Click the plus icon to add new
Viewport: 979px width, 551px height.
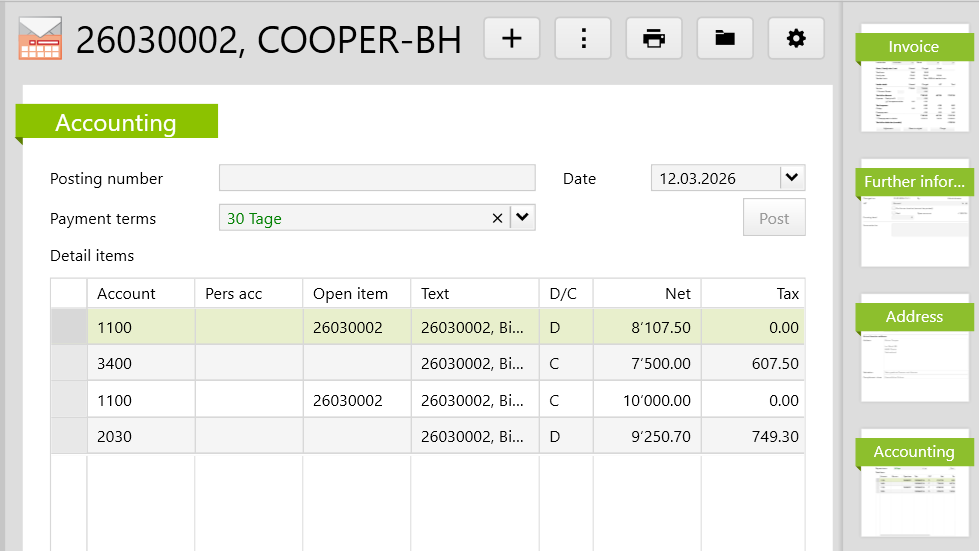point(511,39)
